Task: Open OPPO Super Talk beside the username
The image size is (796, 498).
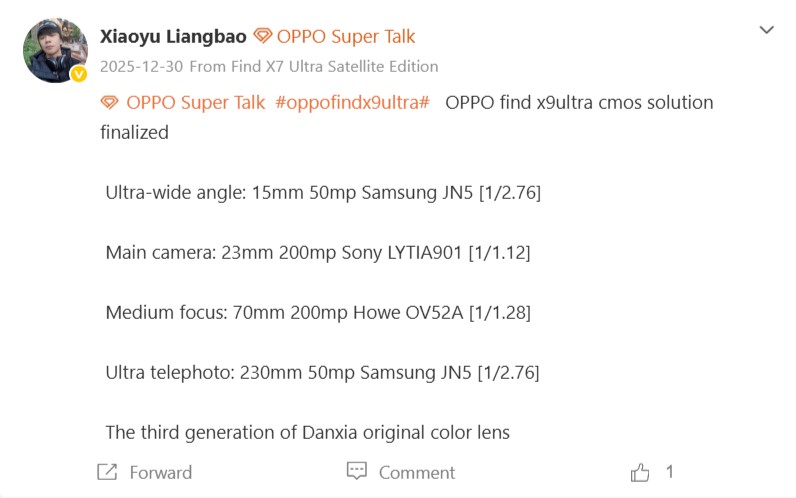Action: [345, 37]
